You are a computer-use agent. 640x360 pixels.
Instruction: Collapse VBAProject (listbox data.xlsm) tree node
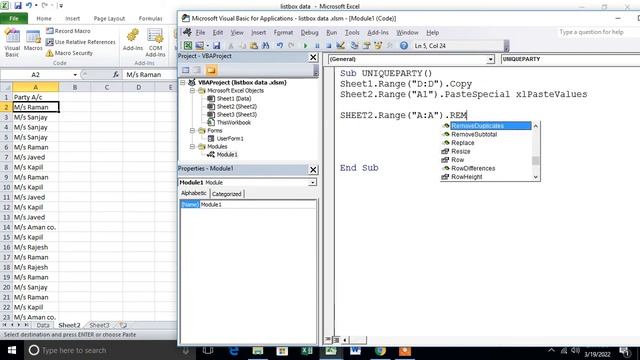click(183, 82)
